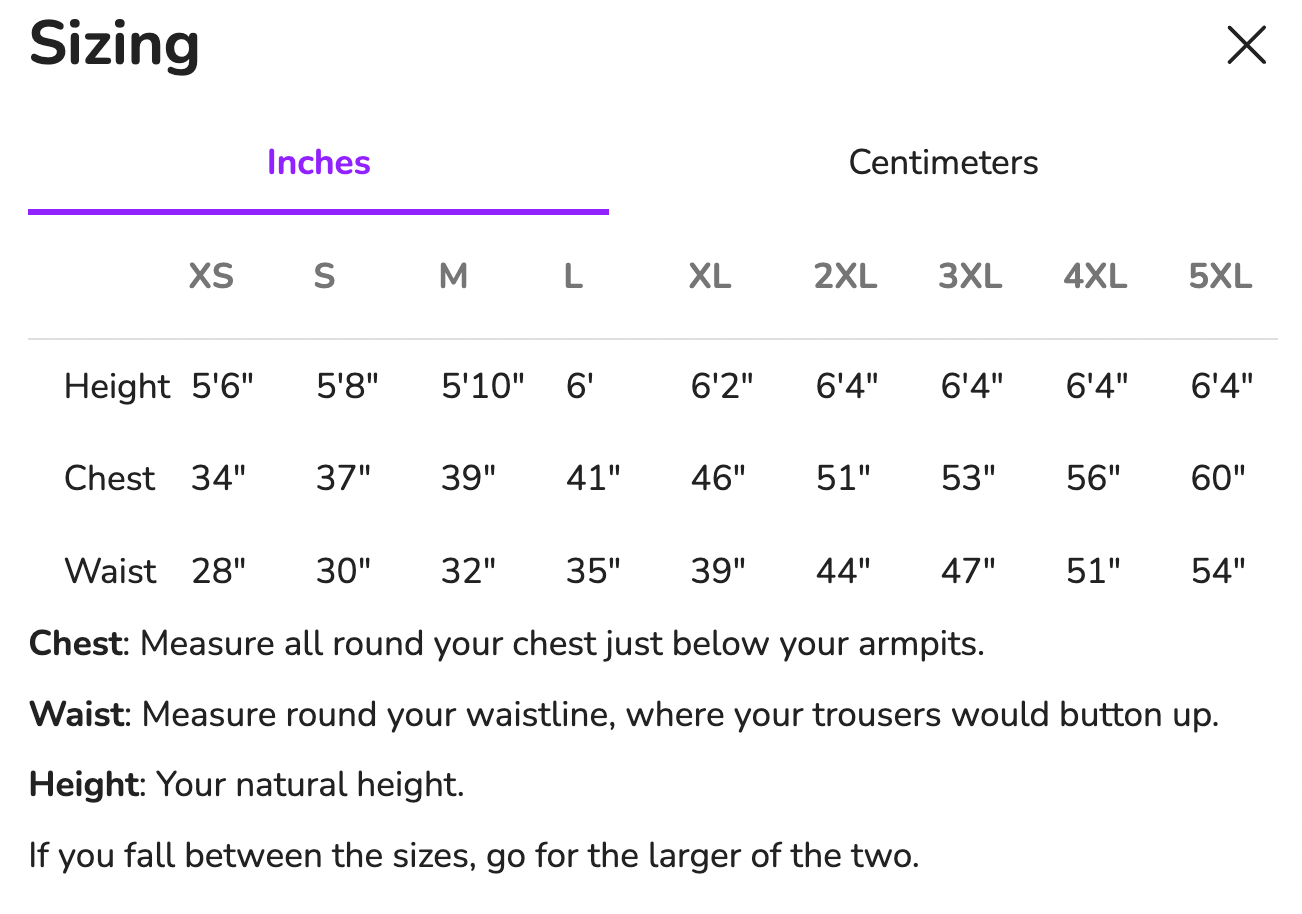The width and height of the screenshot is (1302, 914).
Task: Click the Waist row label in table
Action: (111, 571)
